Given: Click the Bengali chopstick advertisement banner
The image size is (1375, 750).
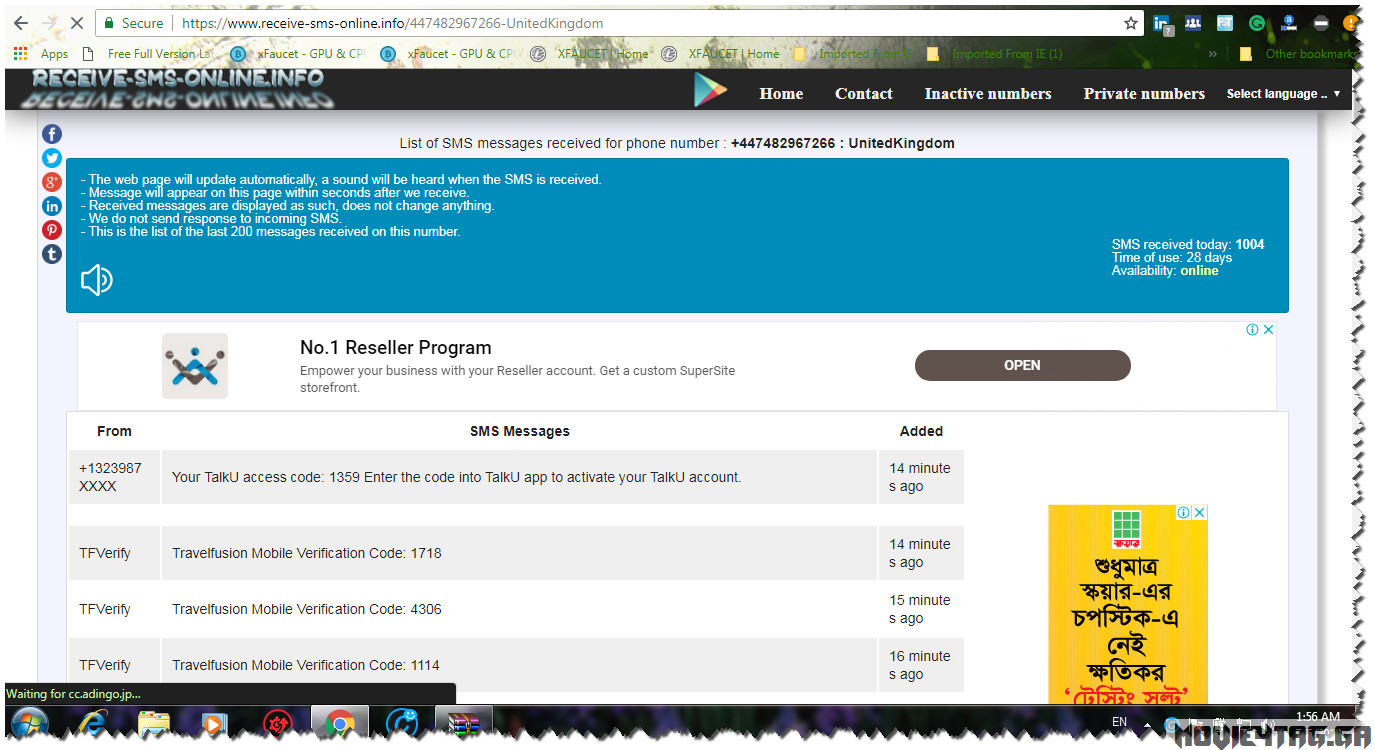Looking at the screenshot, I should click(x=1128, y=604).
